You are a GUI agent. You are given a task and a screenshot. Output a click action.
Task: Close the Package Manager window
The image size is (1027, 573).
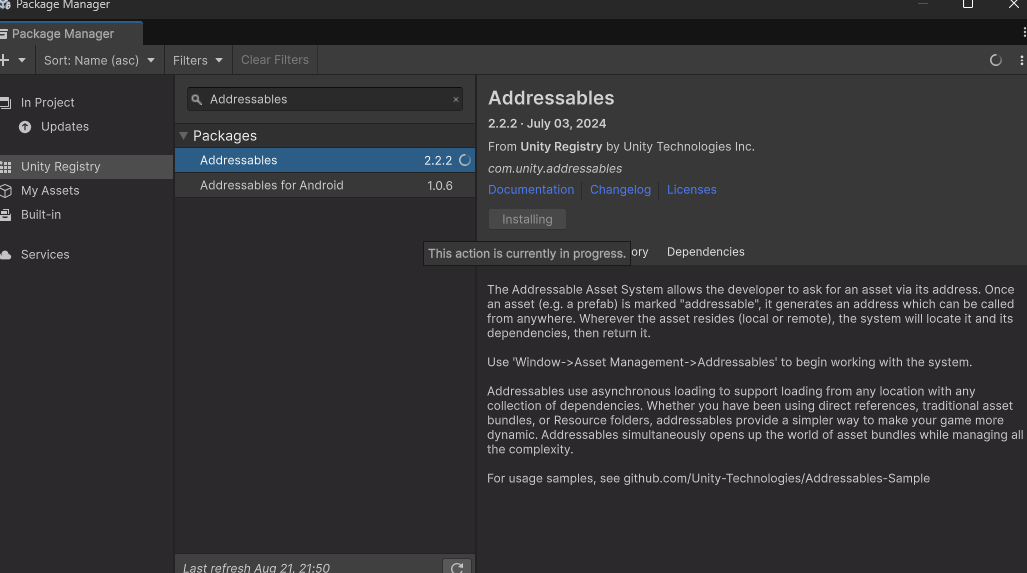(x=1014, y=4)
